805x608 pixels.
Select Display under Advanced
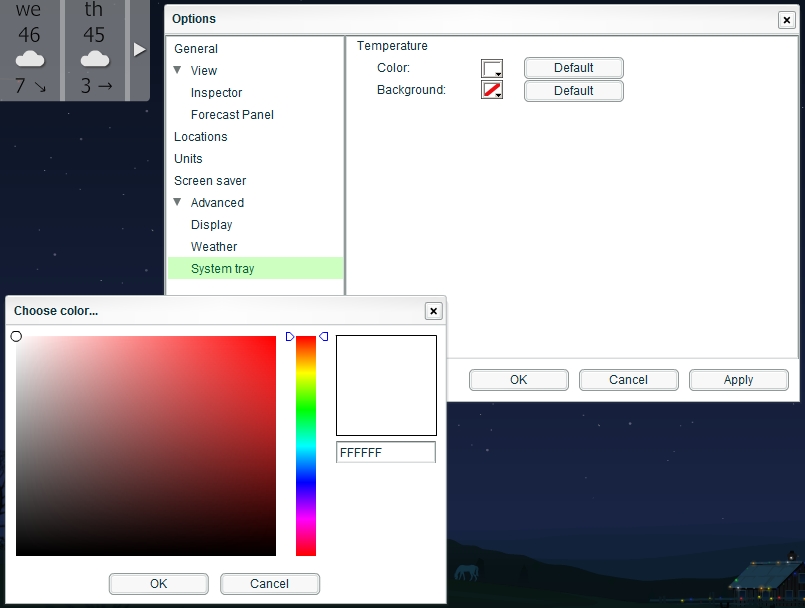click(211, 225)
